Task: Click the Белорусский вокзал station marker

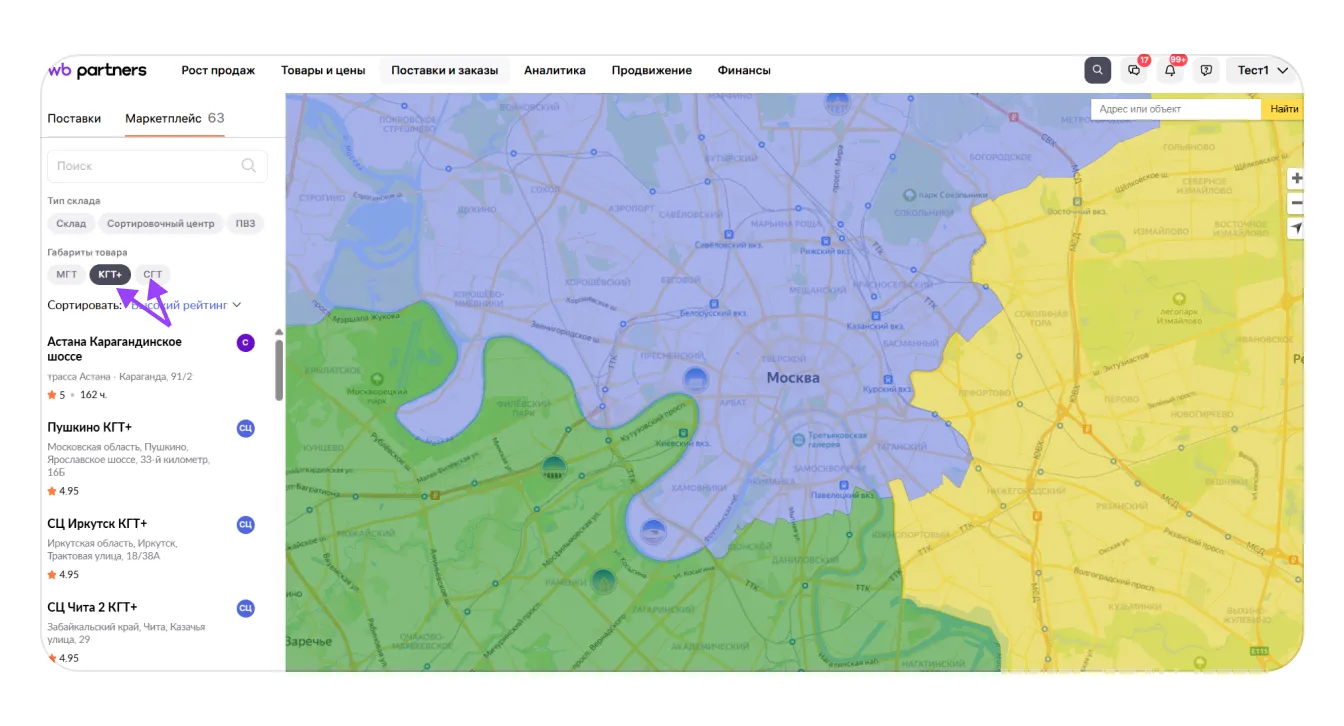Action: click(x=713, y=303)
